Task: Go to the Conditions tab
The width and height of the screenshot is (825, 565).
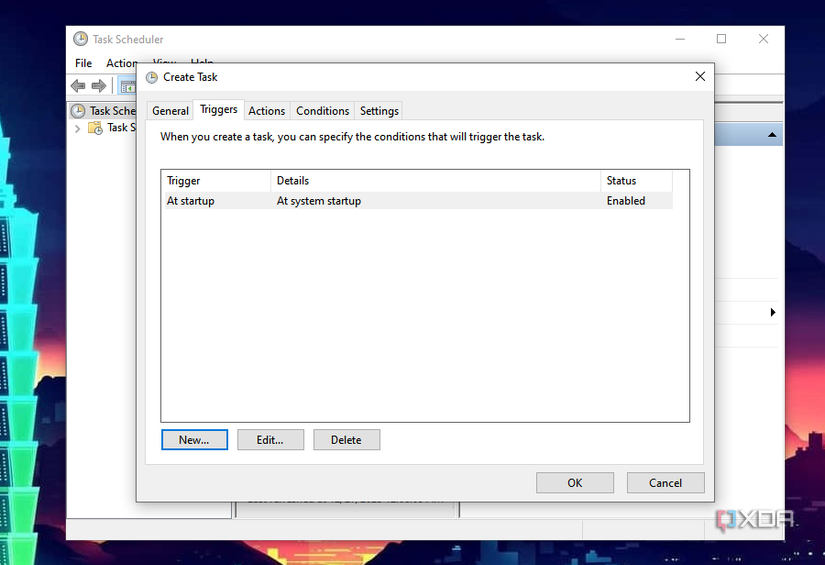Action: pos(323,111)
